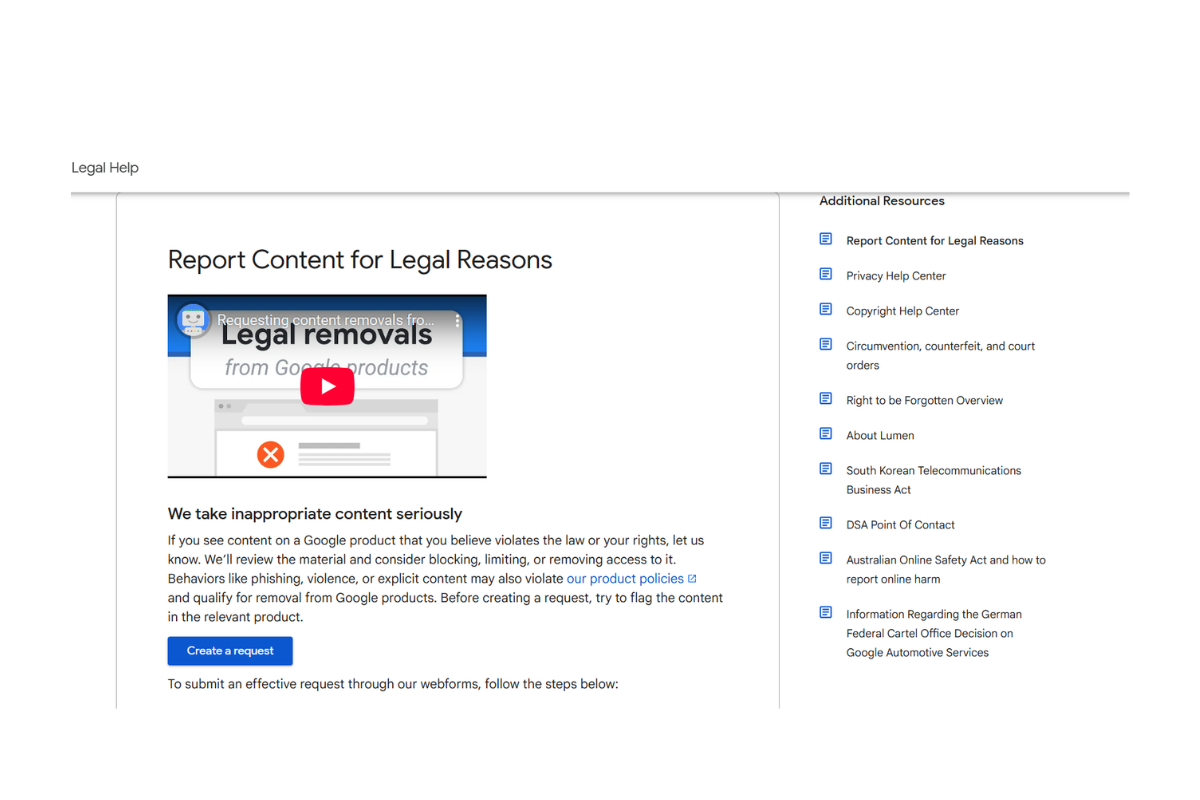The height and width of the screenshot is (800, 1200).
Task: Open the video's three-dot options menu
Action: tap(458, 321)
